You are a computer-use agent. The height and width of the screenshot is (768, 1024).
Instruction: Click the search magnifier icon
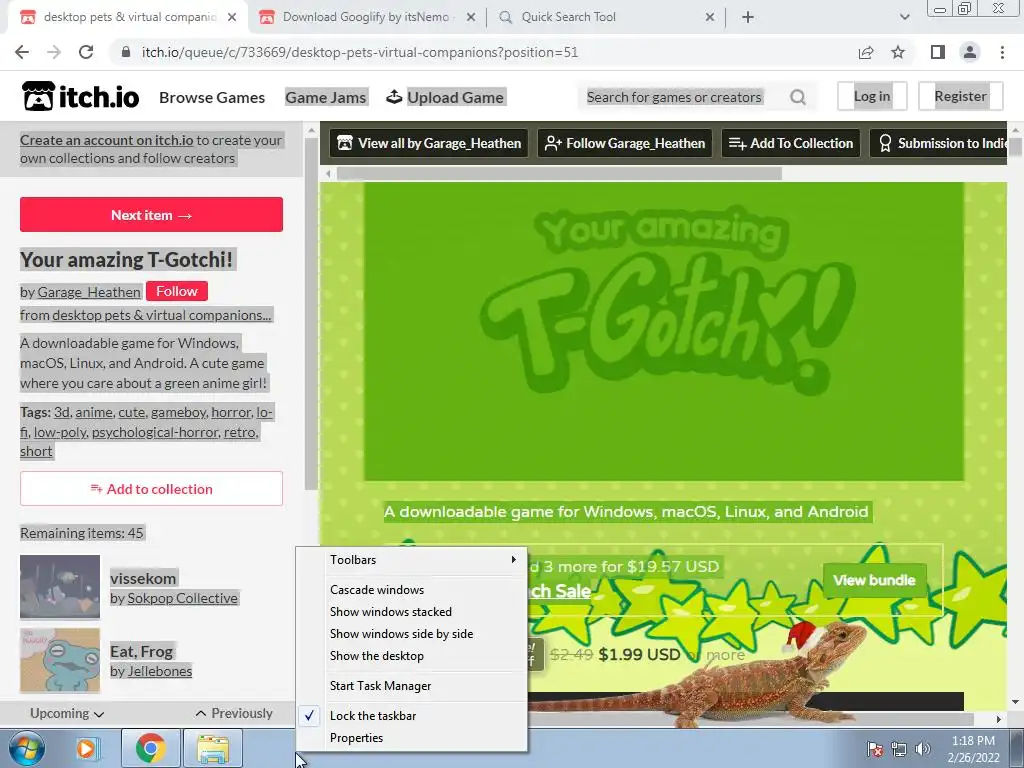797,97
